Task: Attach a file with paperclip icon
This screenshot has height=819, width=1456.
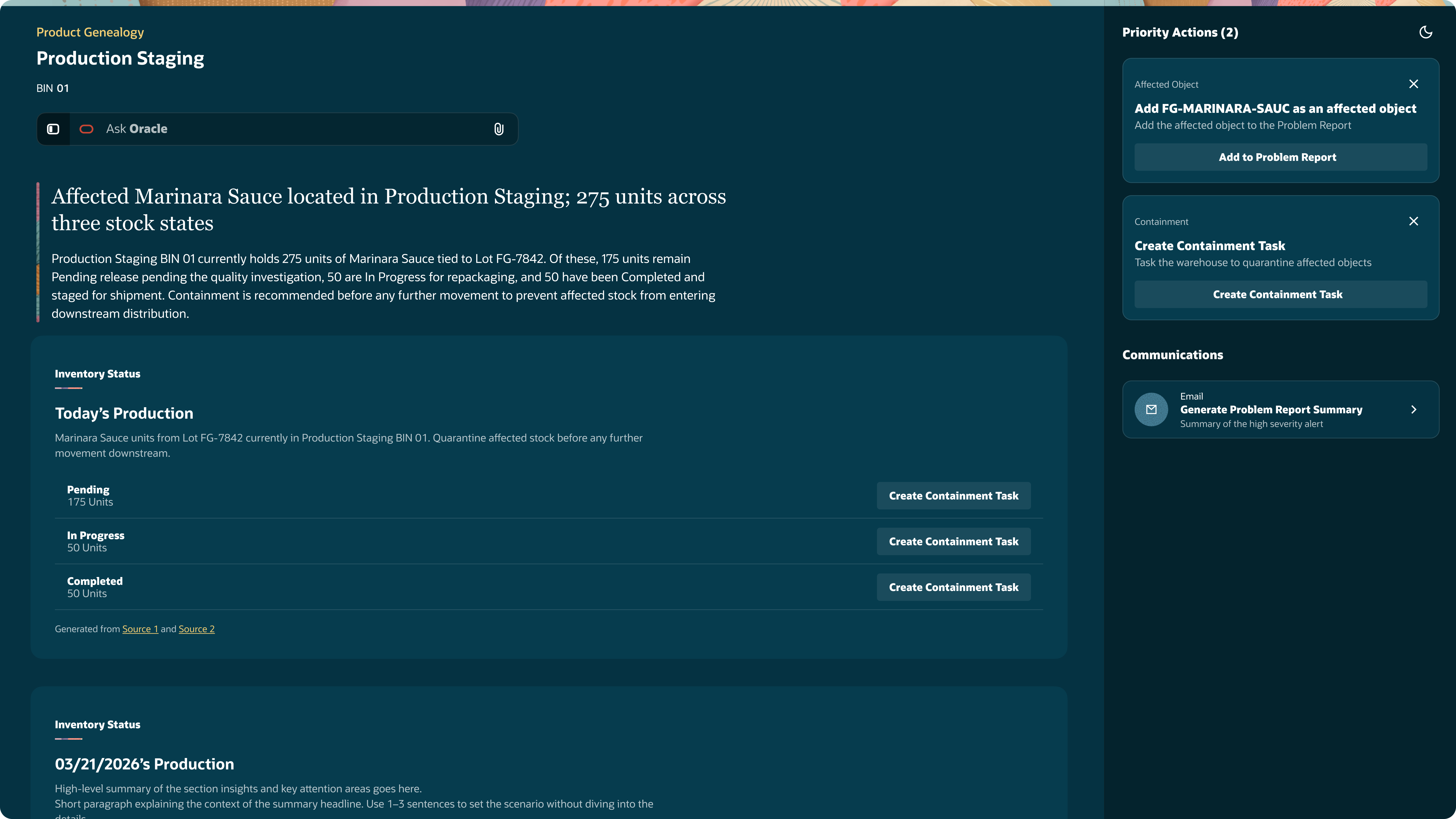Action: [498, 129]
